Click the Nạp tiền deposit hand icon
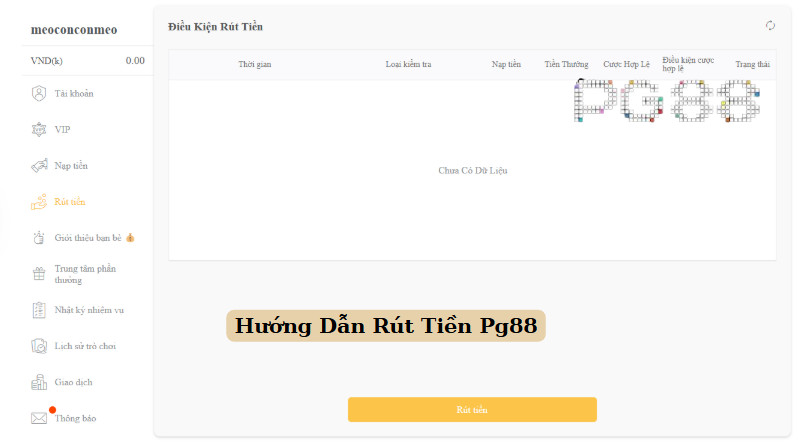 click(39, 166)
